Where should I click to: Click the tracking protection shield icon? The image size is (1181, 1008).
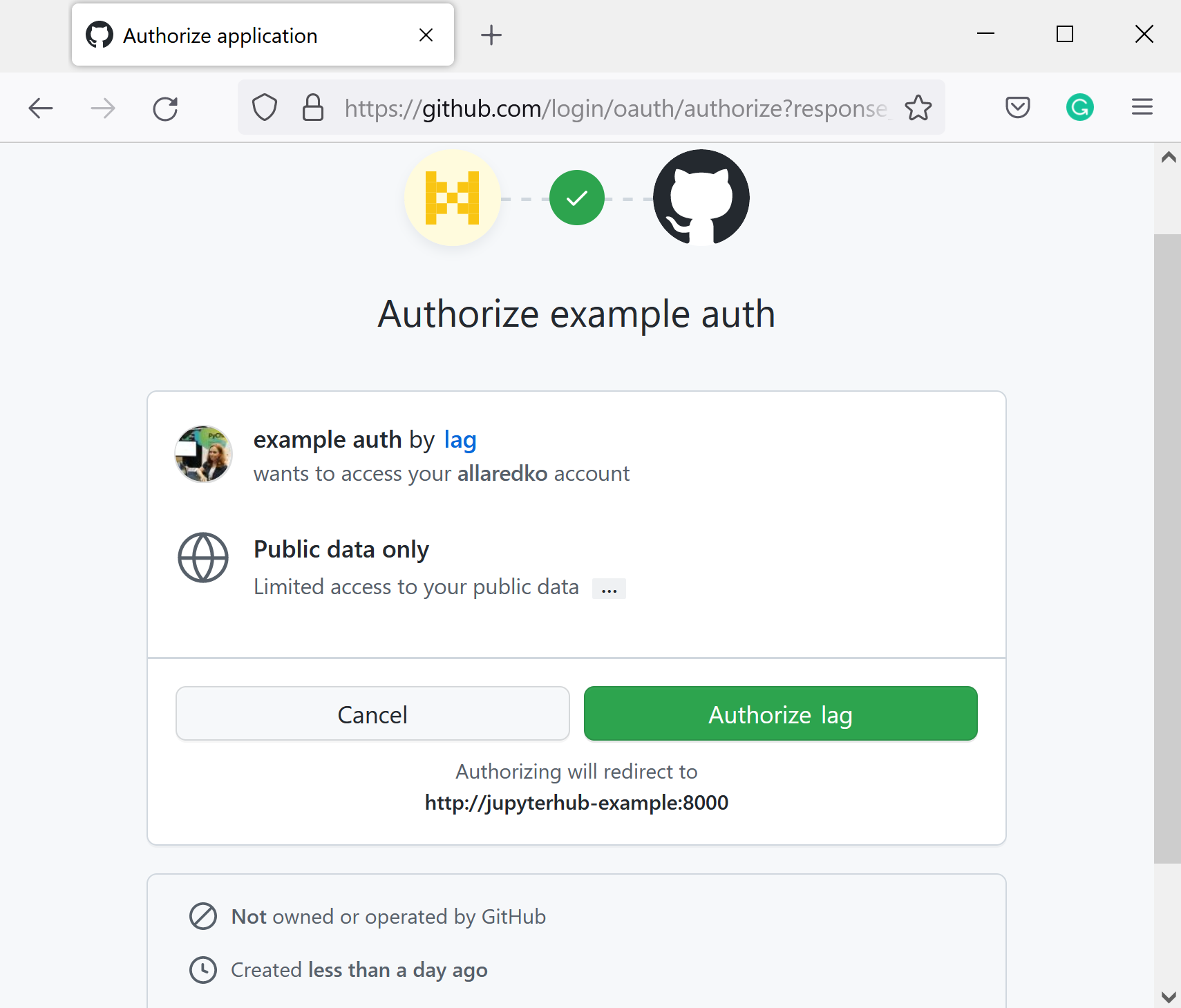tap(265, 107)
